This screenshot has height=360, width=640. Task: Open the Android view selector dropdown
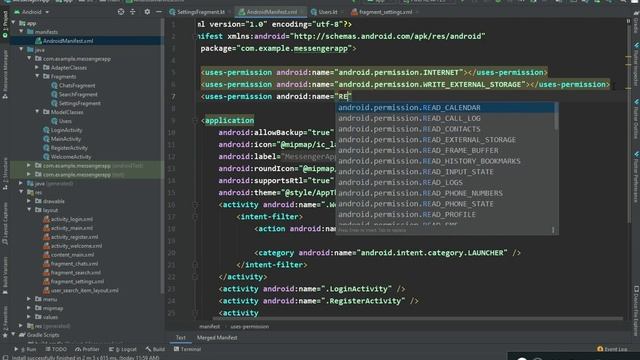[32, 12]
